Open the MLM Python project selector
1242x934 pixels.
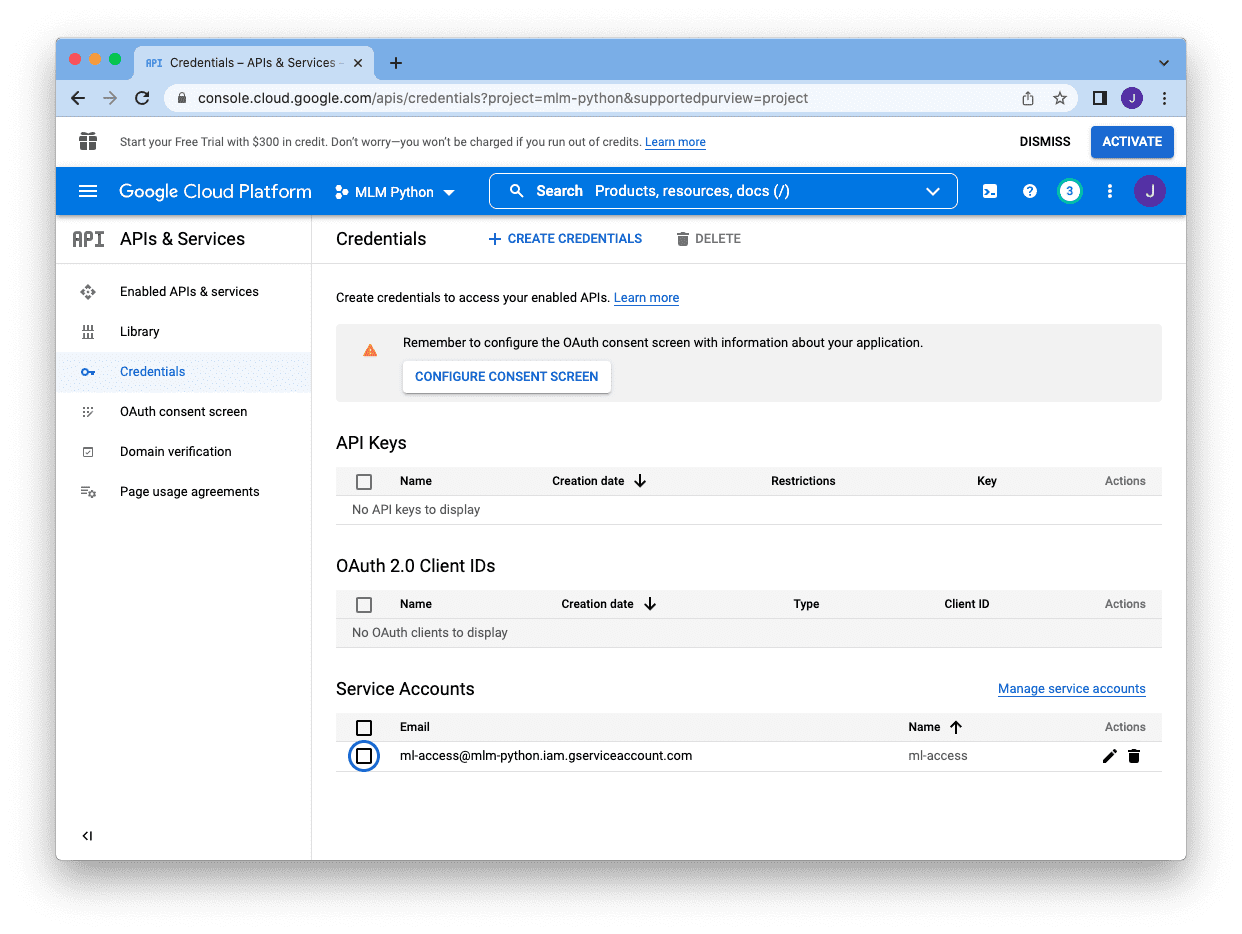point(395,192)
